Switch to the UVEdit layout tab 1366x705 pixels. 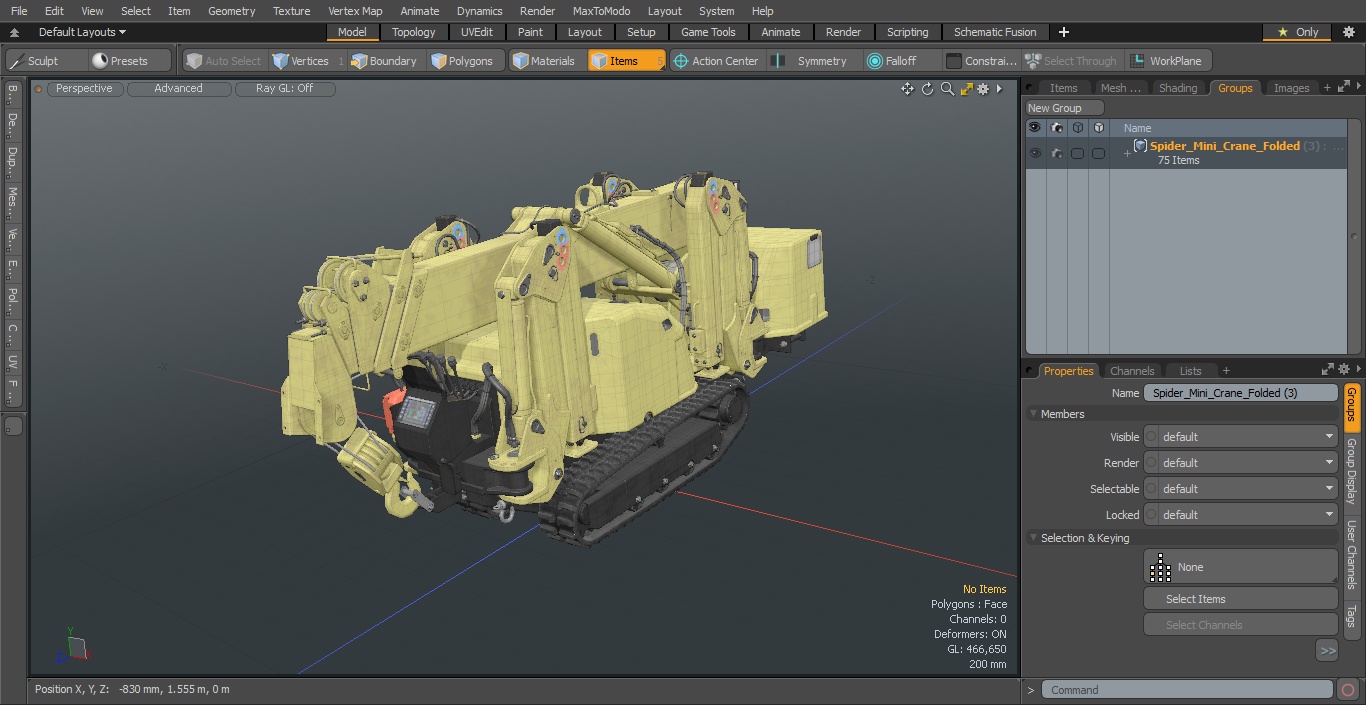coord(477,32)
